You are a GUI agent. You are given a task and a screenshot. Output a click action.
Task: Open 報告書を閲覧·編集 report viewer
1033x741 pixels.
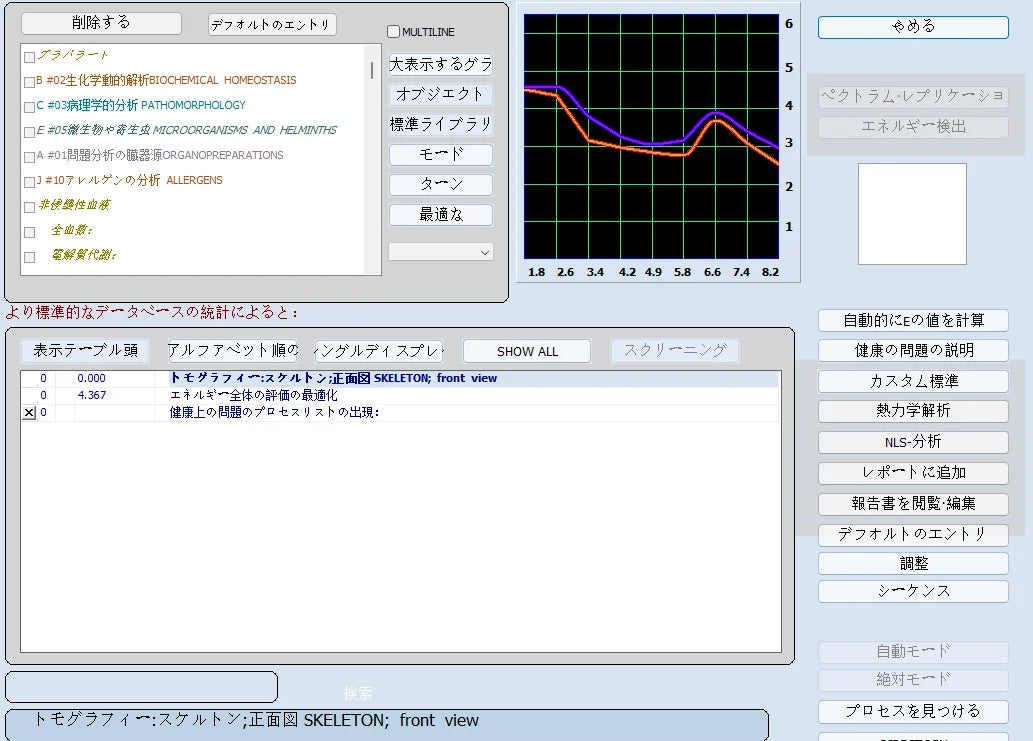[912, 504]
